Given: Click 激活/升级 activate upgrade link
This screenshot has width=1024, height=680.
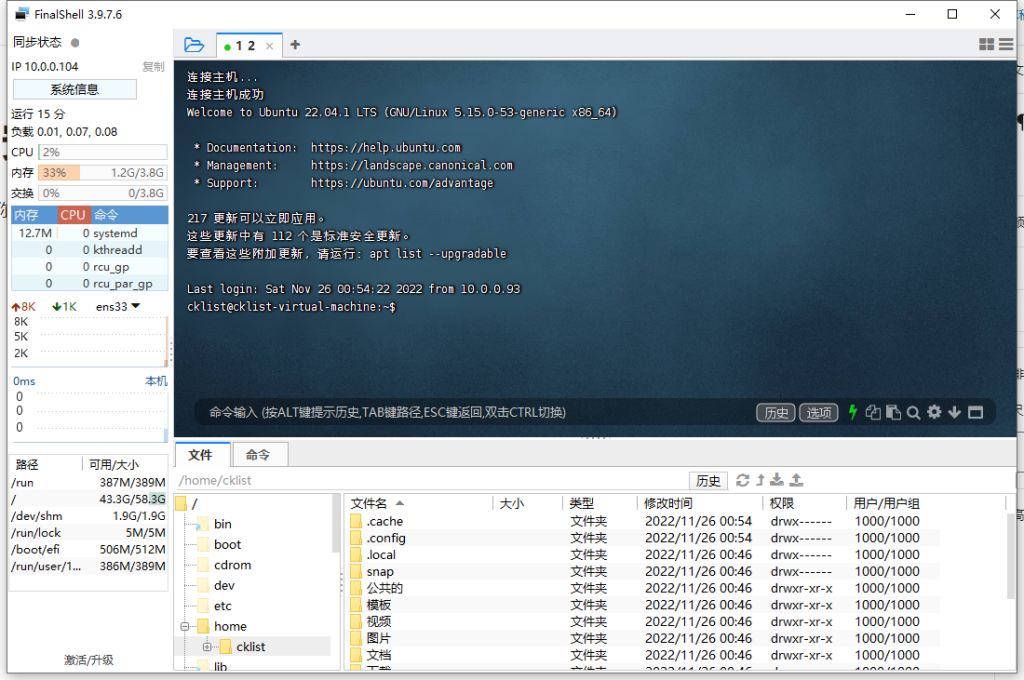Looking at the screenshot, I should [89, 660].
